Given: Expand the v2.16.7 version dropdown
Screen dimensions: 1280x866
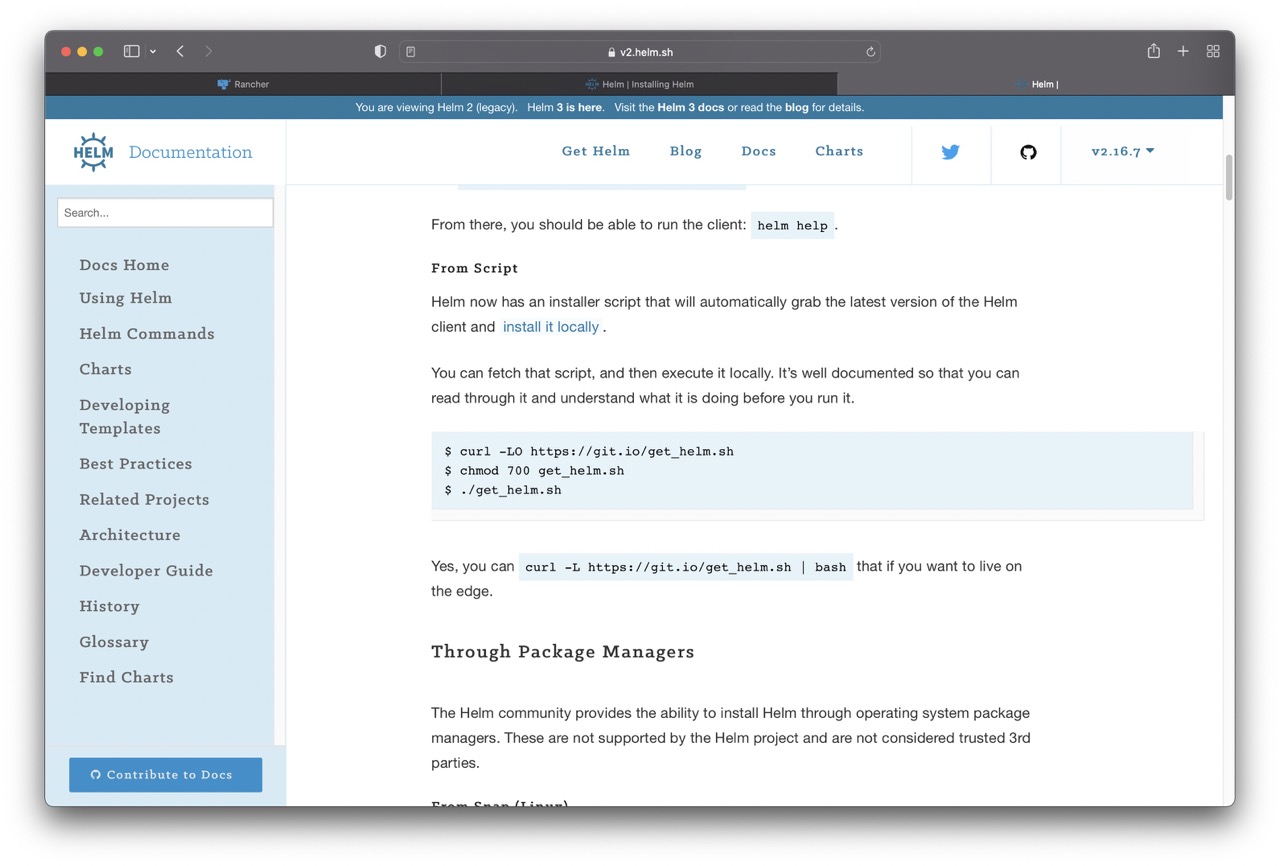Looking at the screenshot, I should pos(1122,151).
